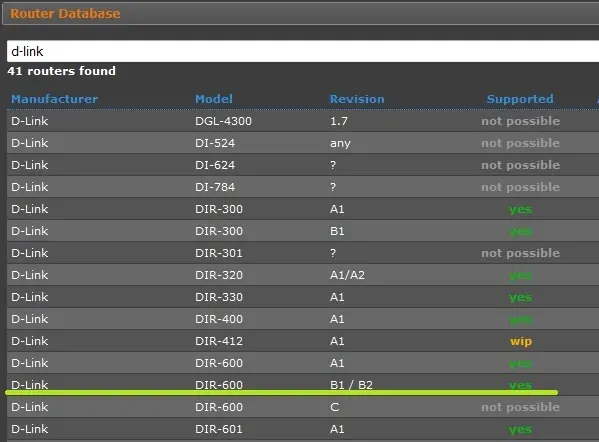Select the DIR-412 model cell
This screenshot has width=599, height=442.
click(219, 341)
